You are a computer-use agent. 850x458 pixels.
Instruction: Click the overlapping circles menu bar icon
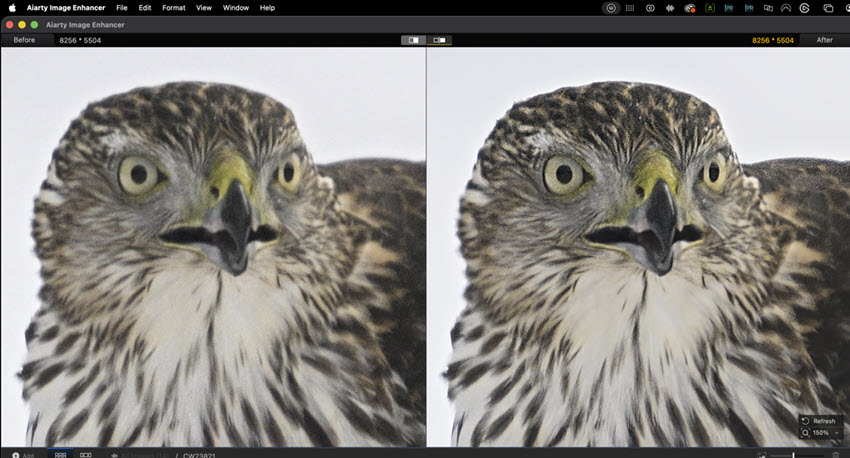pyautogui.click(x=650, y=8)
